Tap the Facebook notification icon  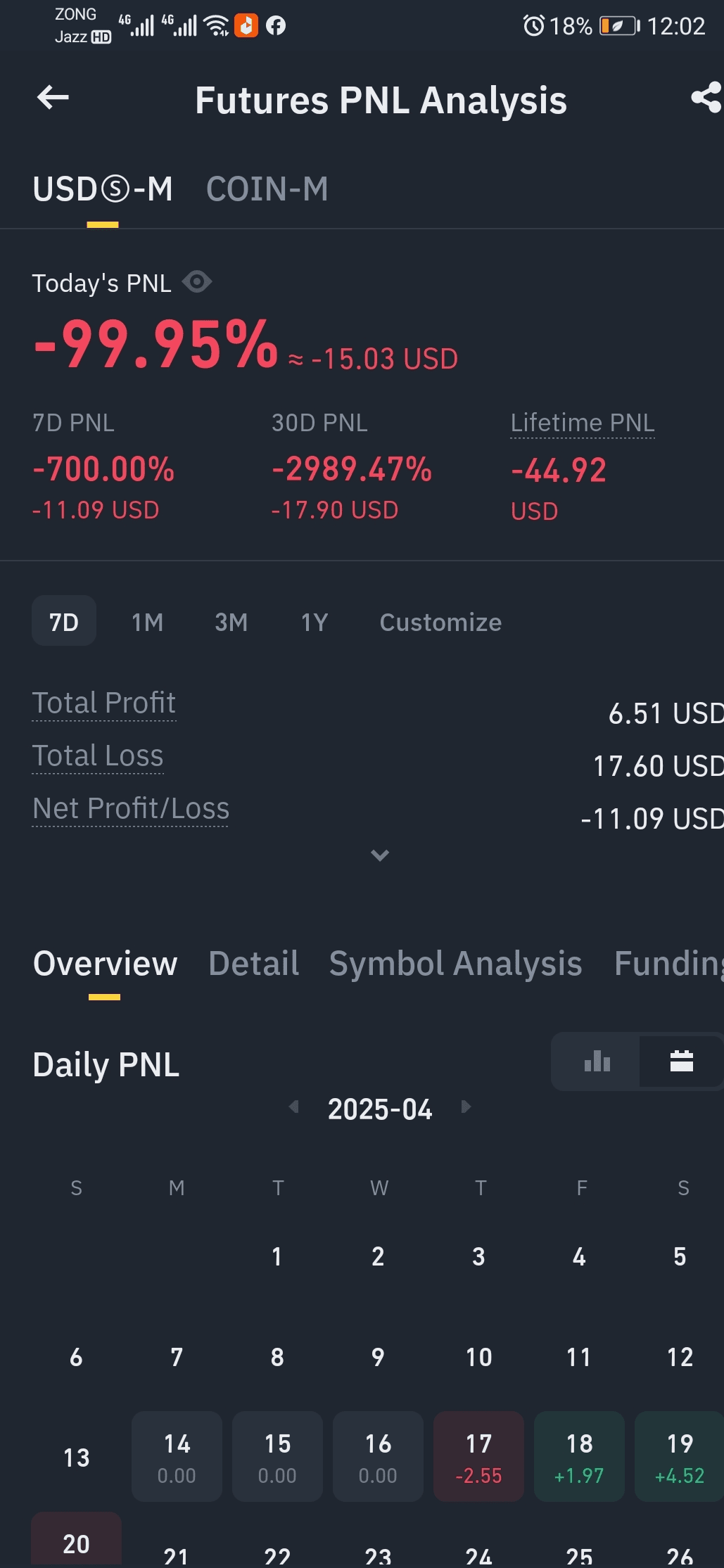tap(276, 26)
